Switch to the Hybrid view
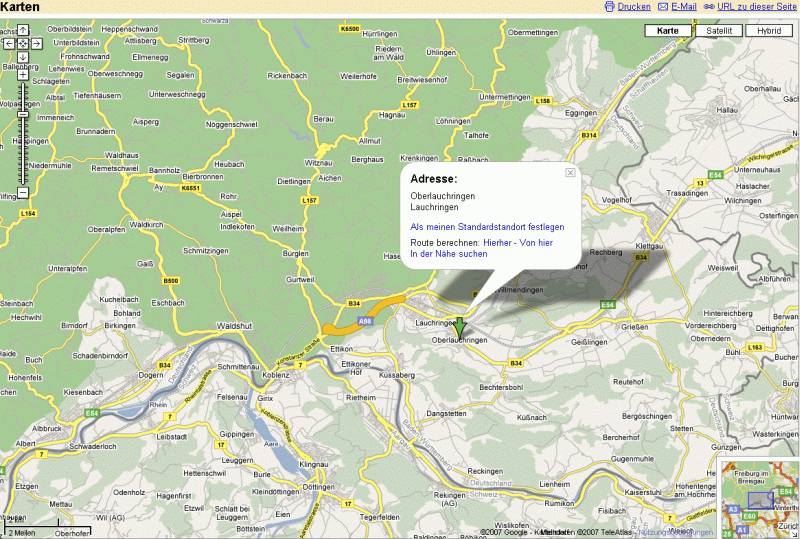The width and height of the screenshot is (800, 539). click(x=769, y=31)
